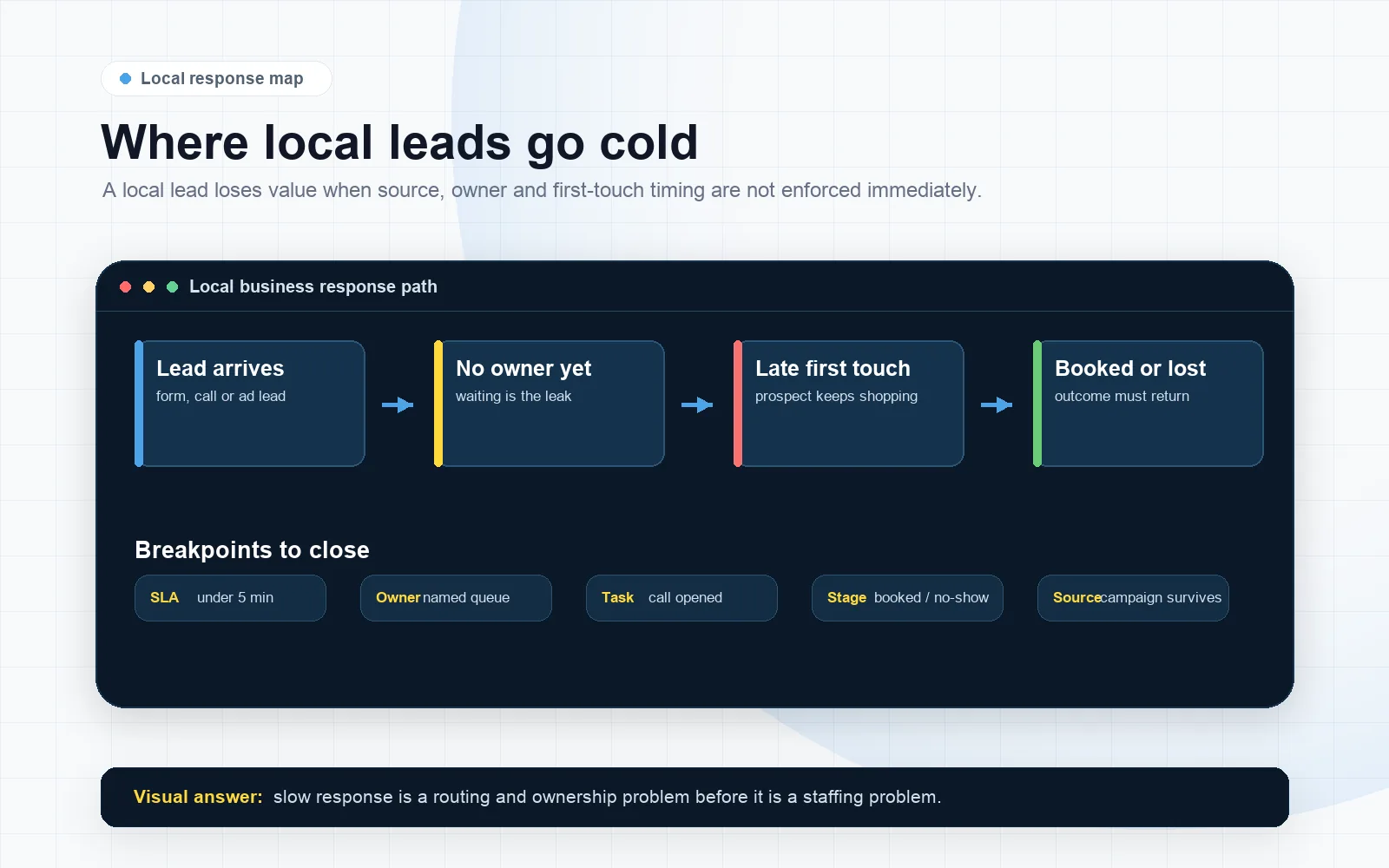This screenshot has width=1389, height=868.
Task: Select the No owner yet card
Action: tap(550, 404)
